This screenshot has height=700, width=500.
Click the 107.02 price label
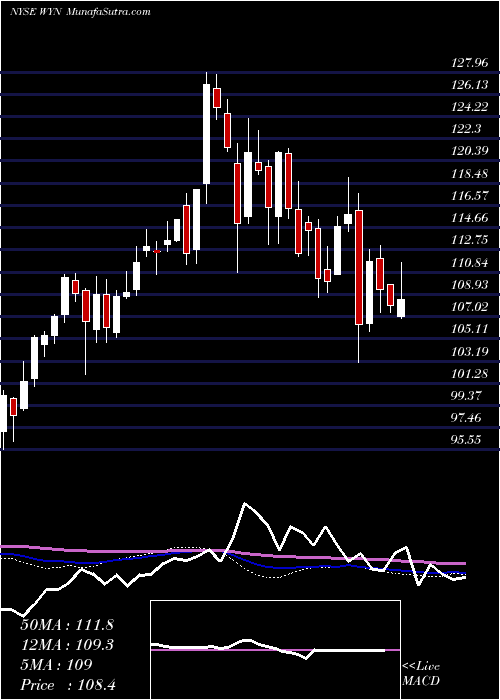tap(470, 307)
